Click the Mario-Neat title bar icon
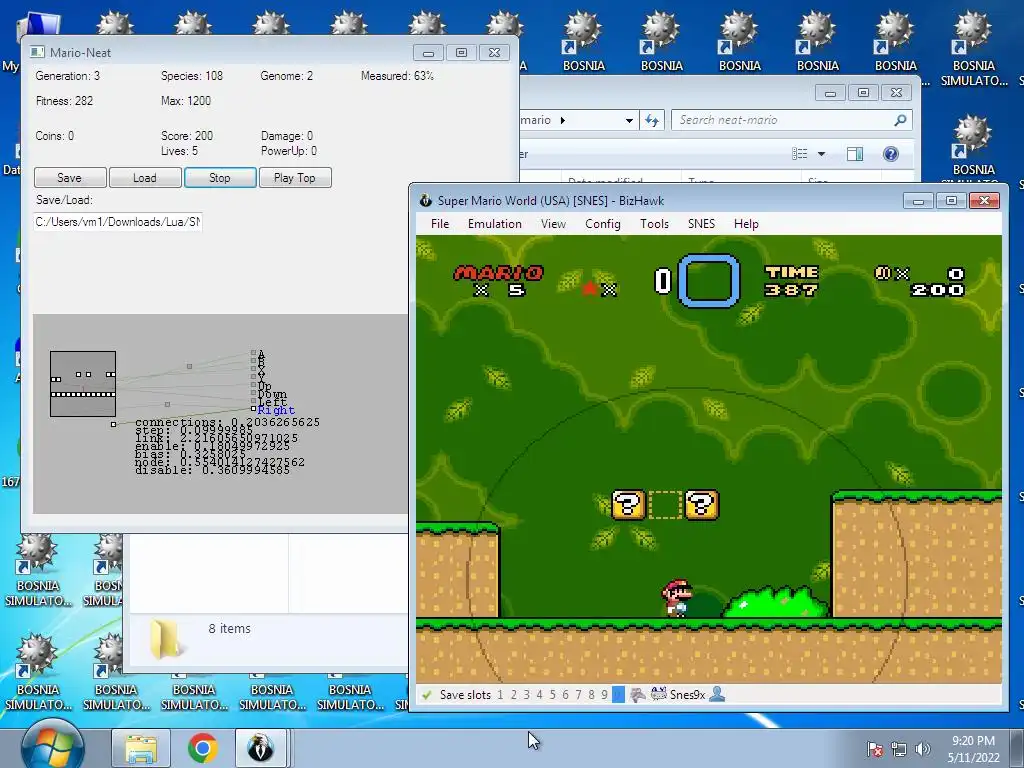The width and height of the screenshot is (1024, 768). [37, 52]
